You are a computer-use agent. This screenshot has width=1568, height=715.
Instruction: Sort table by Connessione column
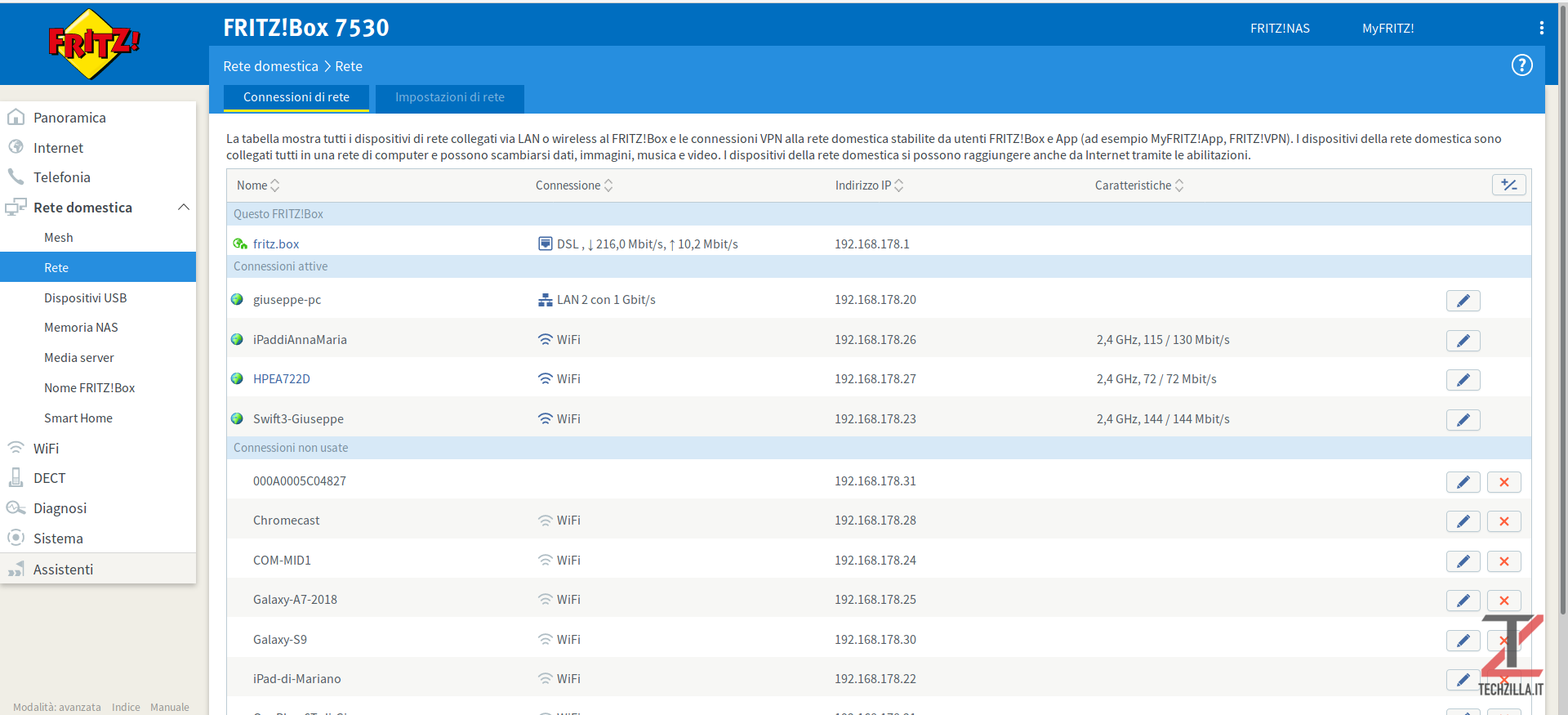[574, 185]
